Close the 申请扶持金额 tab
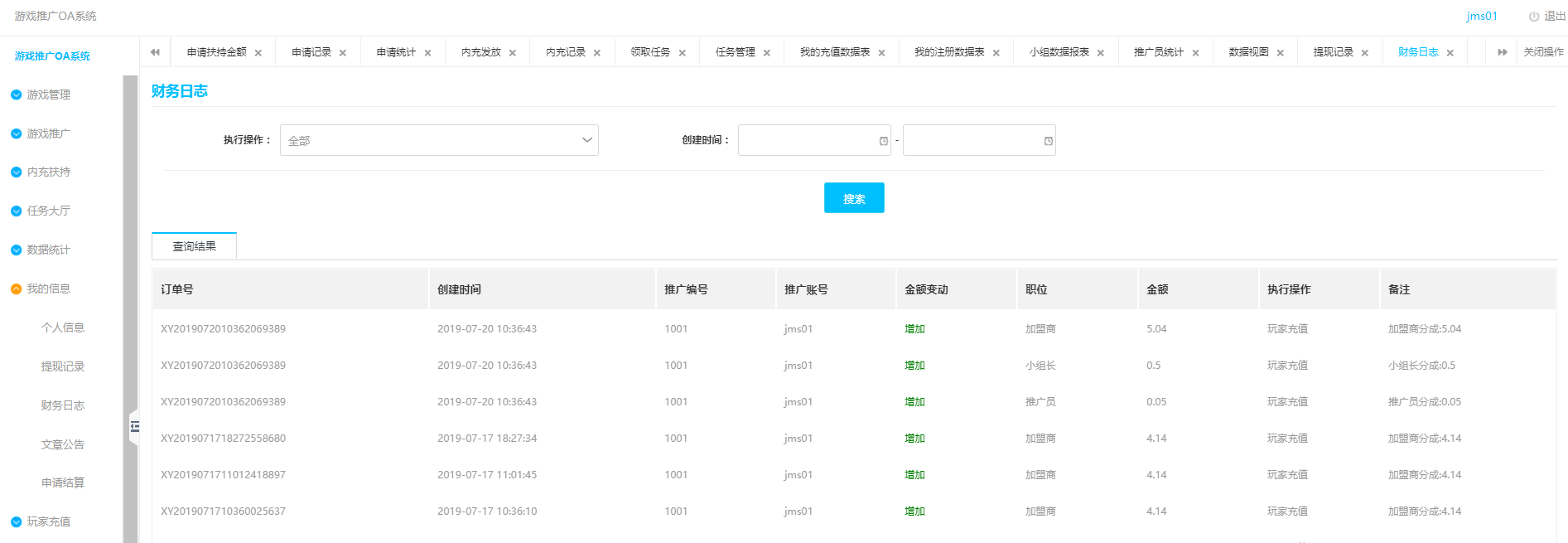This screenshot has height=543, width=1568. 258,53
